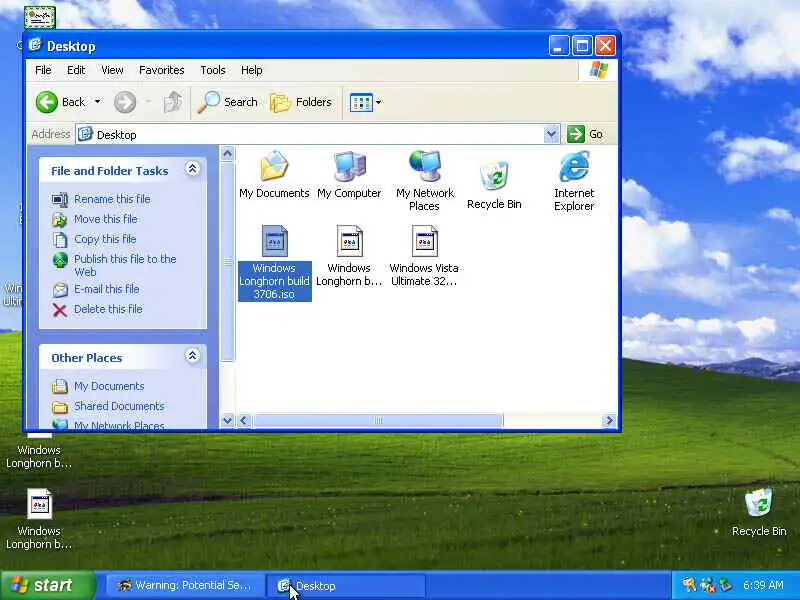Viewport: 800px width, 600px height.
Task: Click E-mail this file link
Action: (107, 289)
